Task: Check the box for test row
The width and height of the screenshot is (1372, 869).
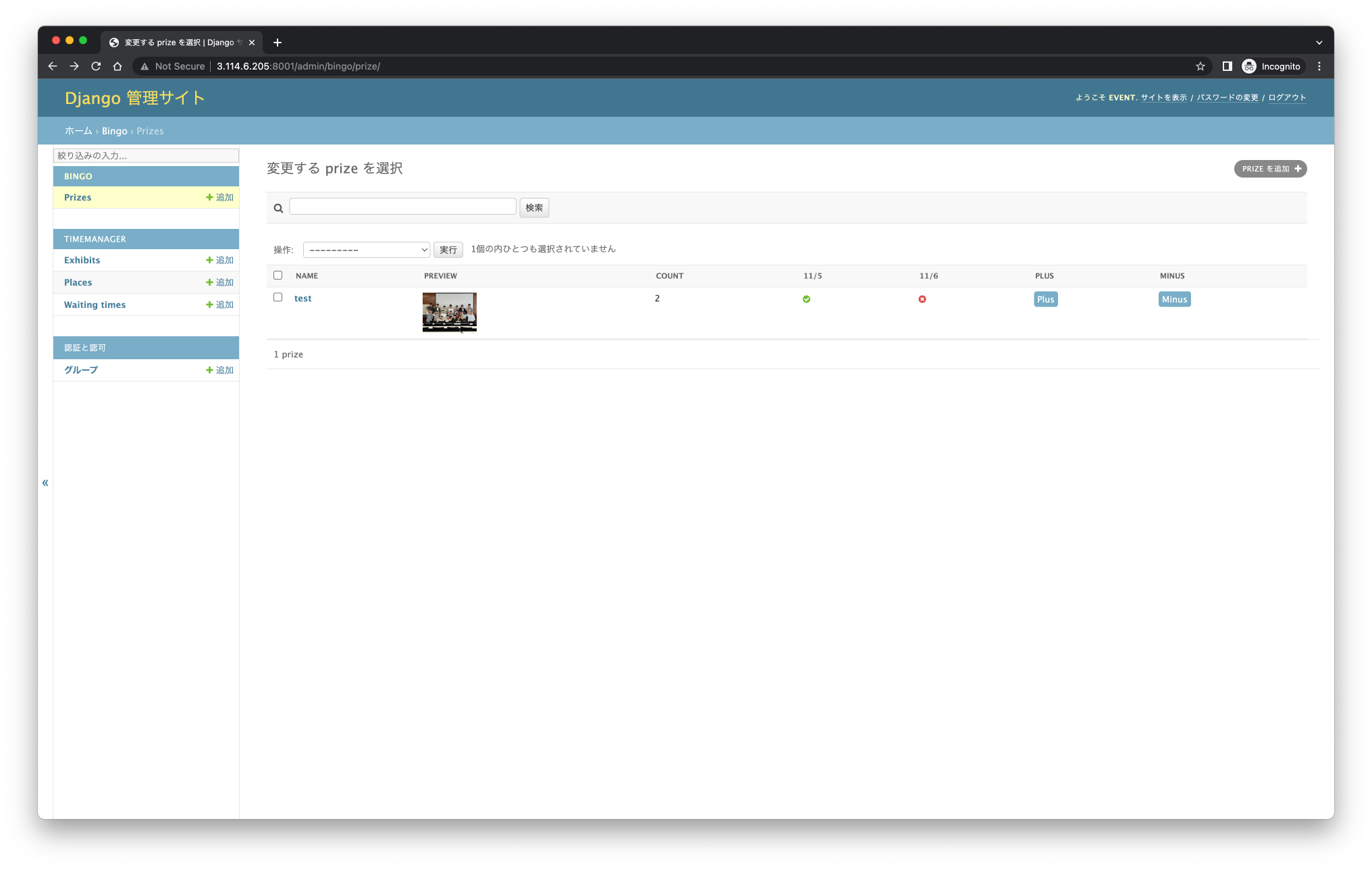Action: point(278,298)
